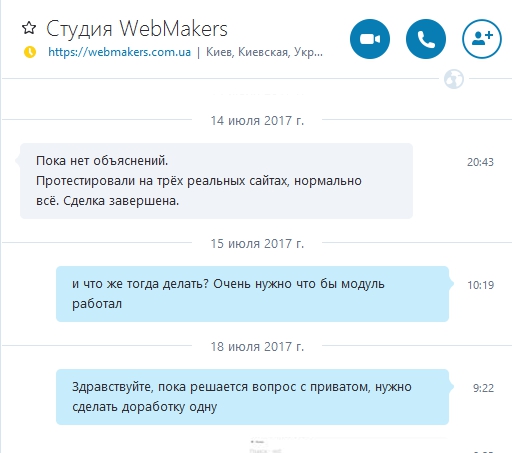Open the https://webmakers.com.ua link
The image size is (512, 453).
click(x=119, y=52)
